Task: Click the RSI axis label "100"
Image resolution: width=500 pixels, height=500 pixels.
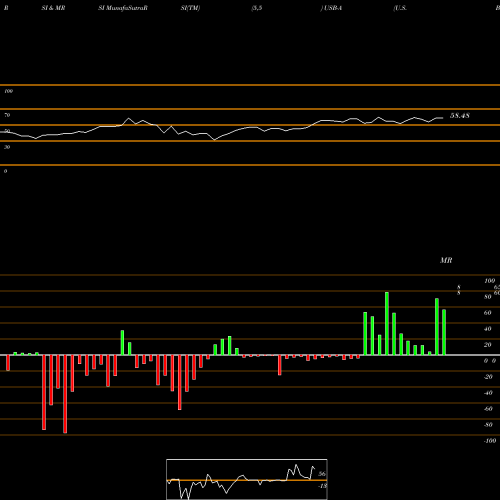Action: 8,91
